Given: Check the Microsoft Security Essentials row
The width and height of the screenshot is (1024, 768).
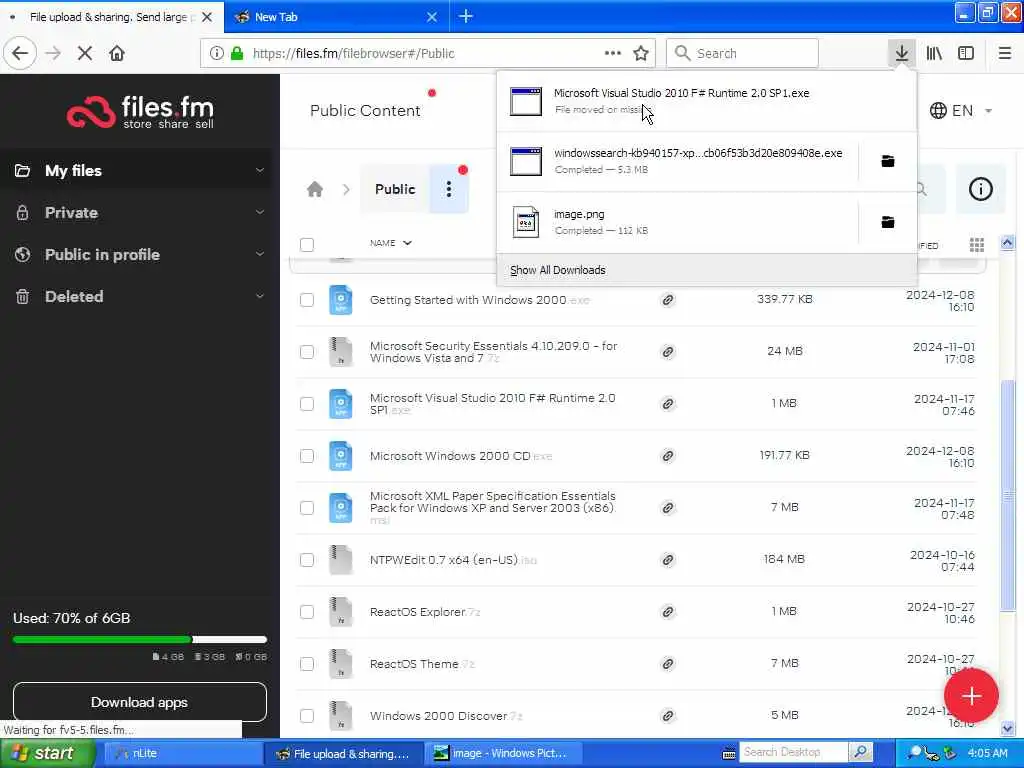Looking at the screenshot, I should click(x=307, y=352).
